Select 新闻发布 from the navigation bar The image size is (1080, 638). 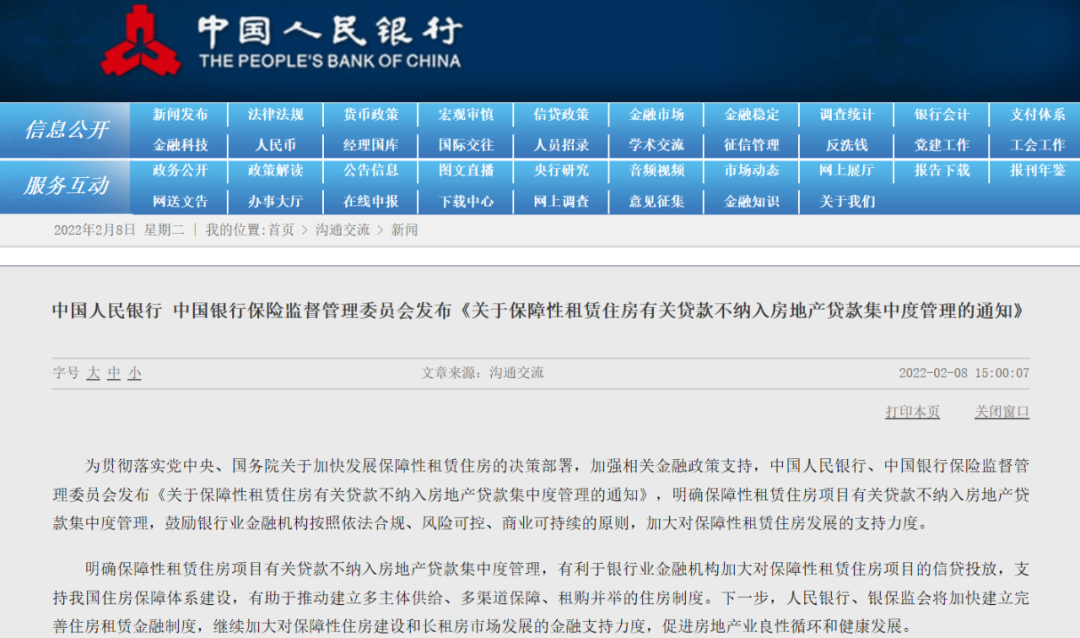click(x=180, y=113)
